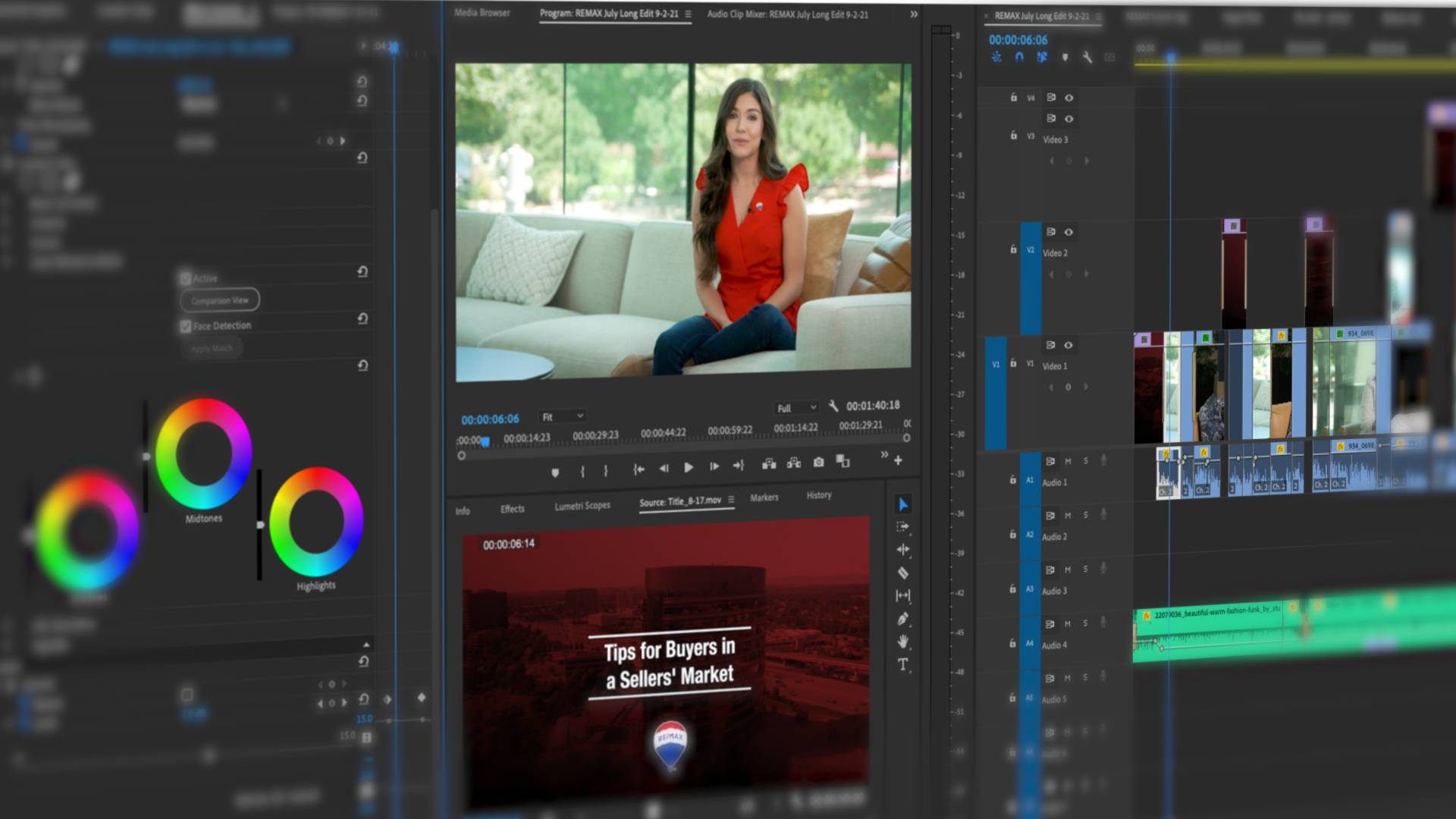Click the Midtones color wheel

(203, 453)
